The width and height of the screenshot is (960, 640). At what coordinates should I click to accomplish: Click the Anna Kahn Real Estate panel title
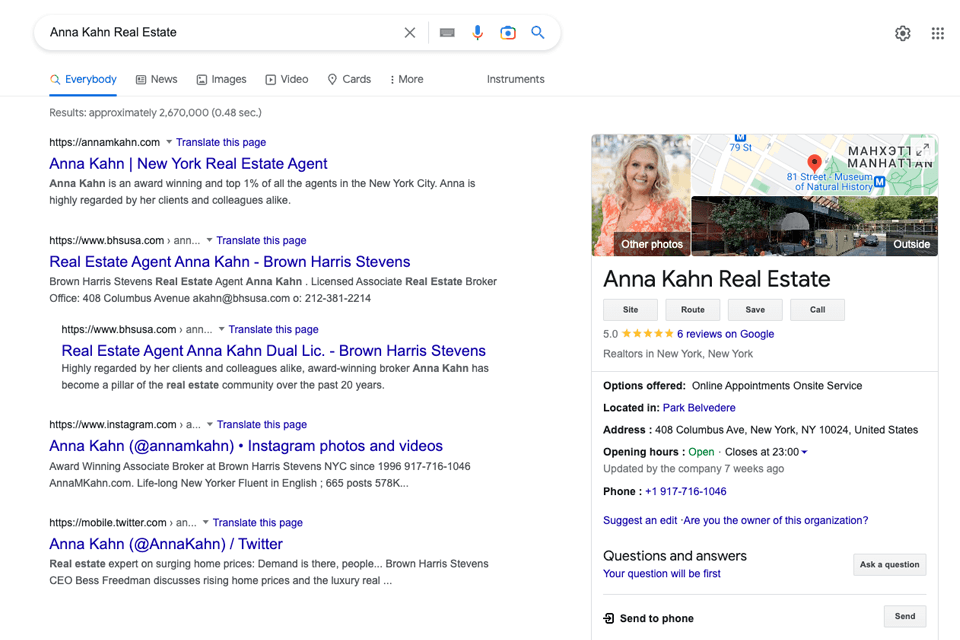717,279
